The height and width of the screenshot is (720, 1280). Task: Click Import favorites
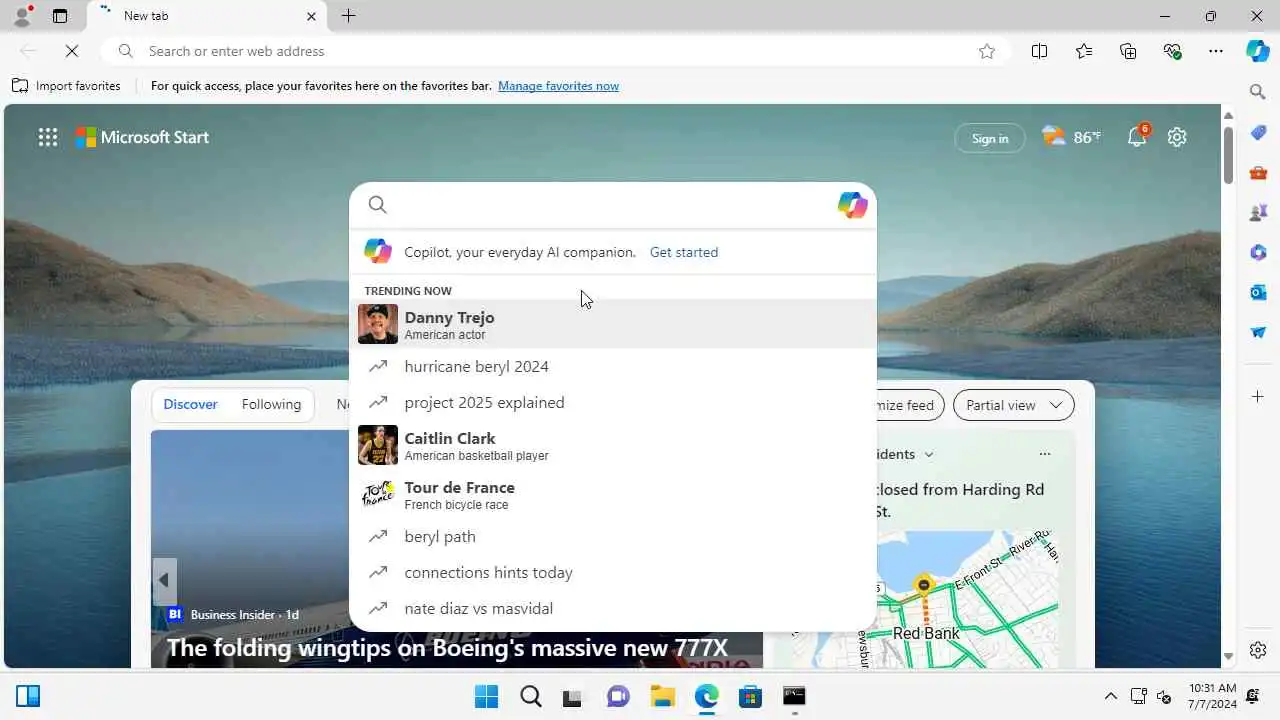pos(67,86)
